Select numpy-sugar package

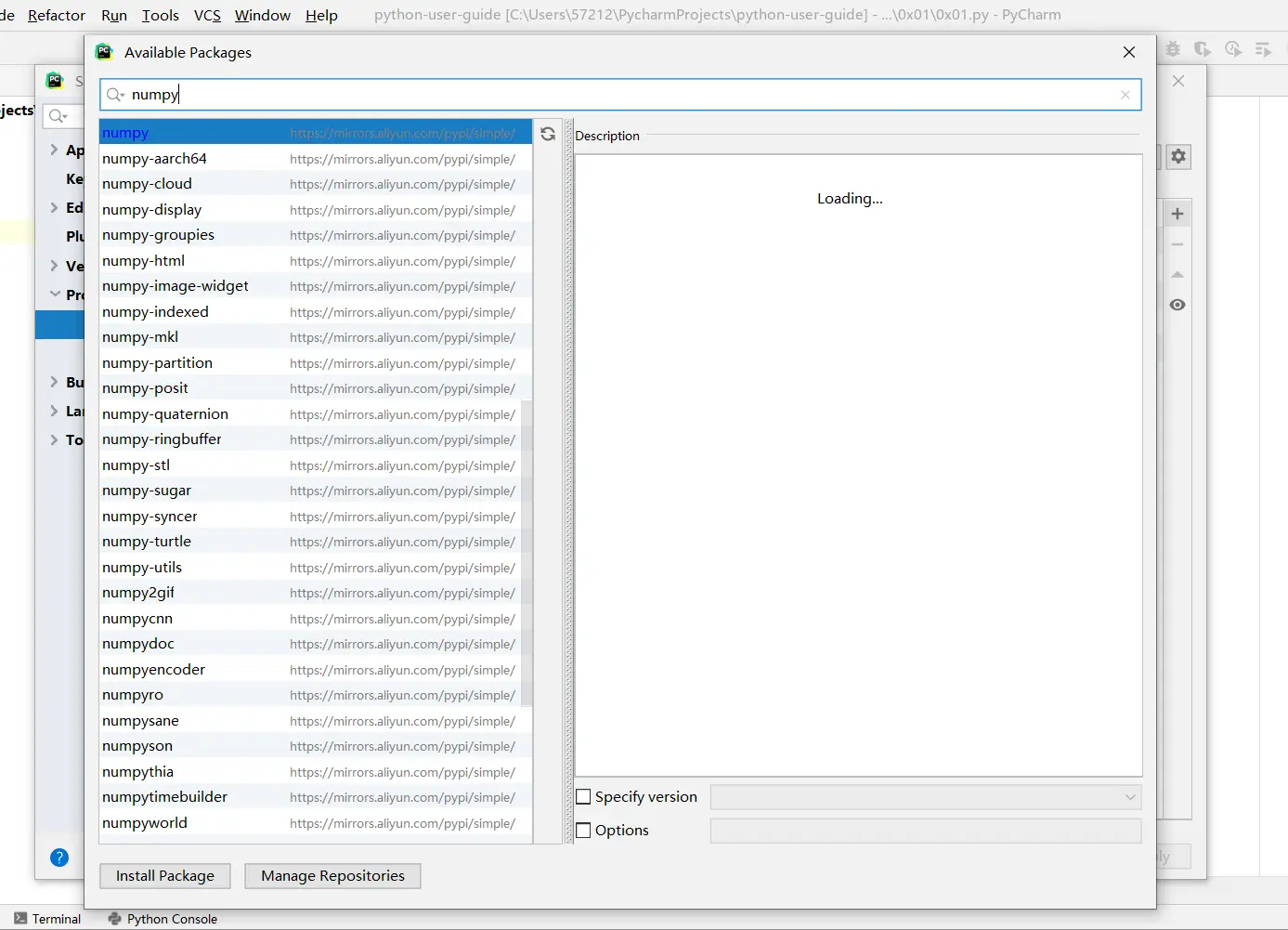tap(316, 491)
